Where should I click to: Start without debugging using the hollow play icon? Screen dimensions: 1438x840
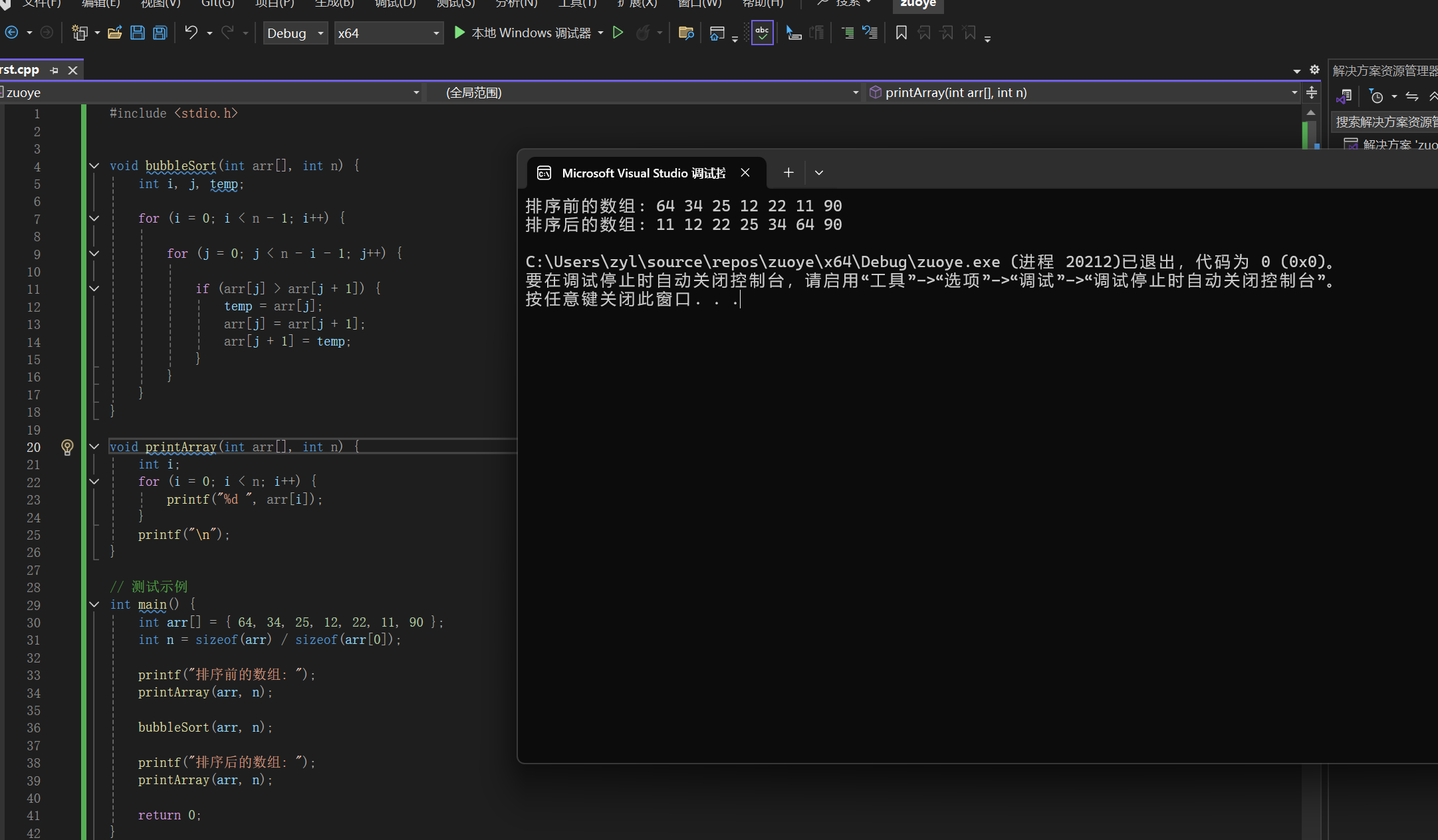coord(618,33)
